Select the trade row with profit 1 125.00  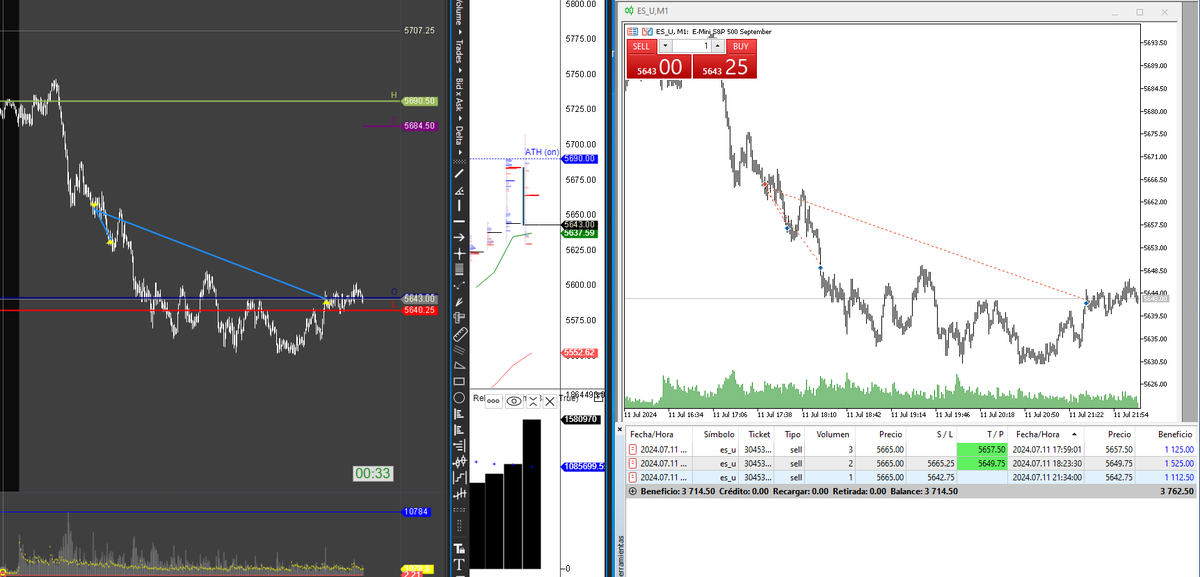(x=910, y=449)
